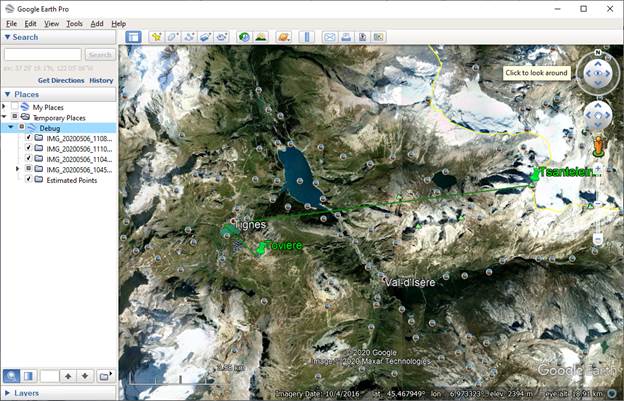This screenshot has width=624, height=401.
Task: Click in the search input field
Action: point(43,54)
